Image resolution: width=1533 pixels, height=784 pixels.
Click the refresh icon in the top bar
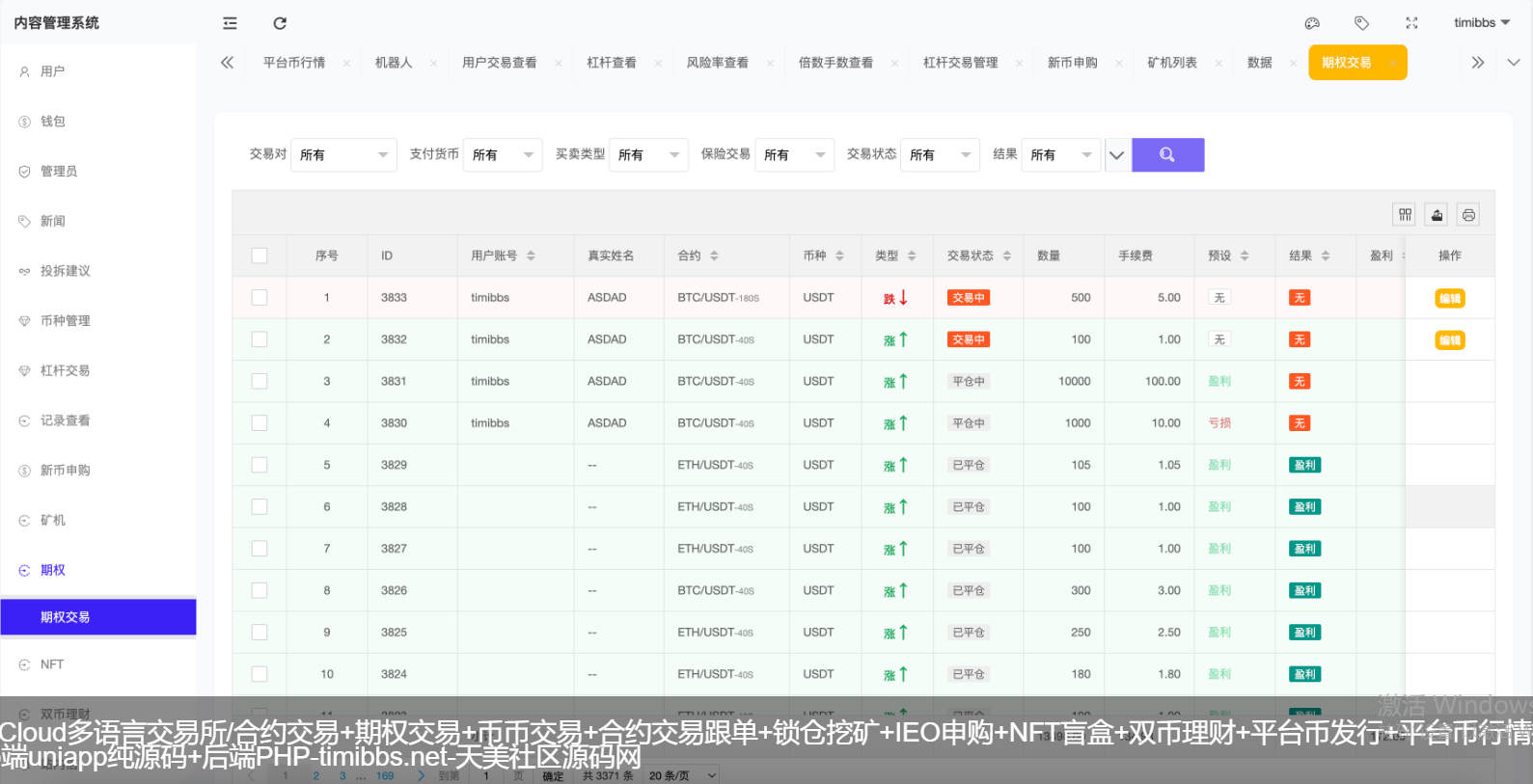coord(280,23)
